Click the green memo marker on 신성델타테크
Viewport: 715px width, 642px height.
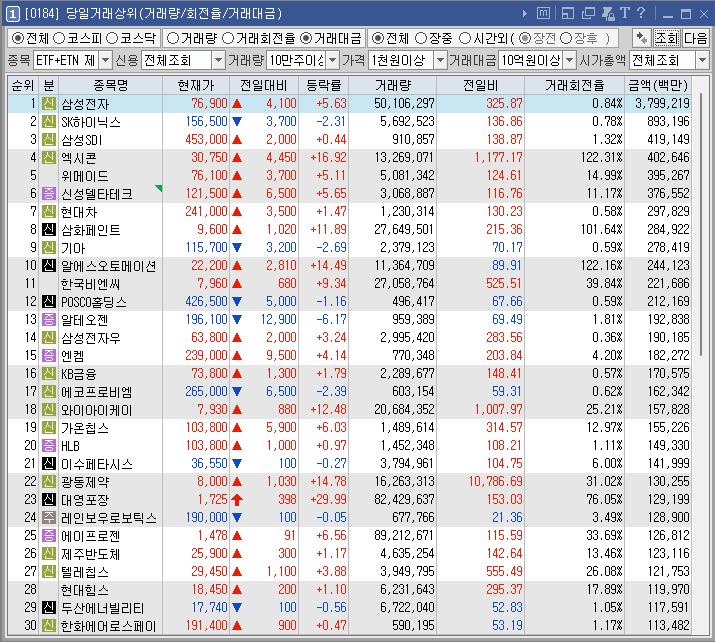click(x=159, y=188)
